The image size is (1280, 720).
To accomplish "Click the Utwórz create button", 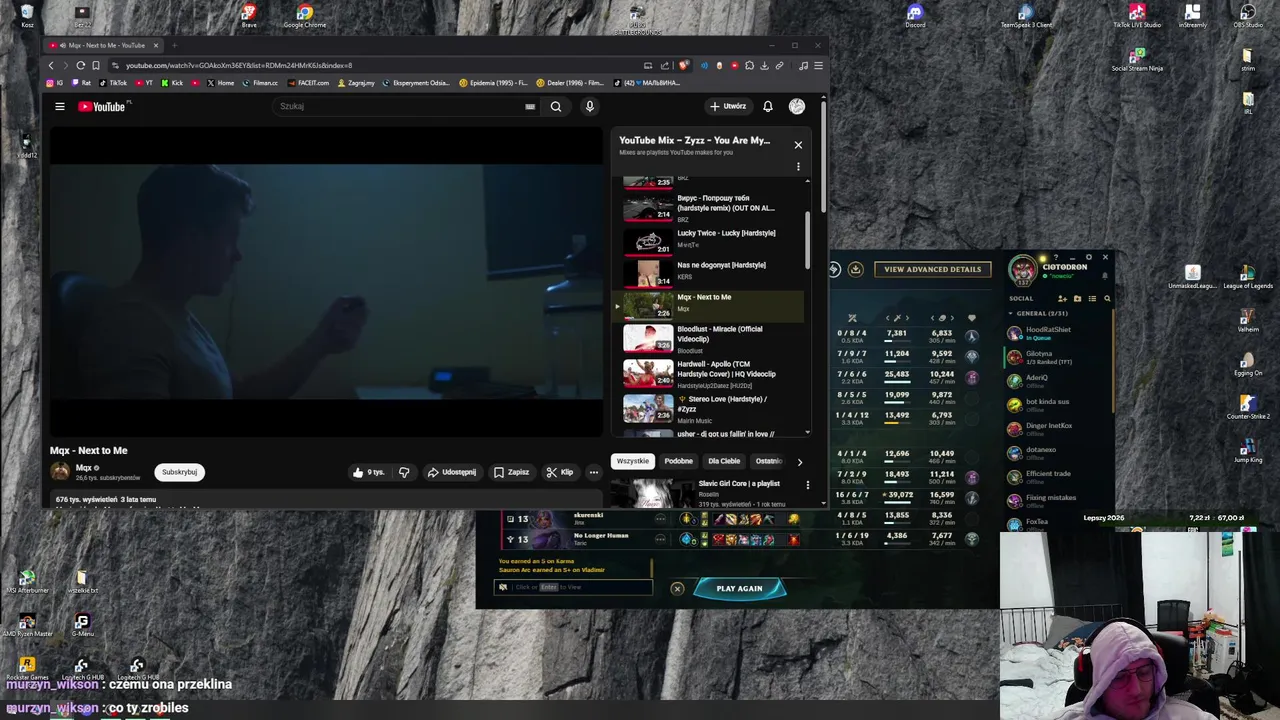I will tap(728, 106).
